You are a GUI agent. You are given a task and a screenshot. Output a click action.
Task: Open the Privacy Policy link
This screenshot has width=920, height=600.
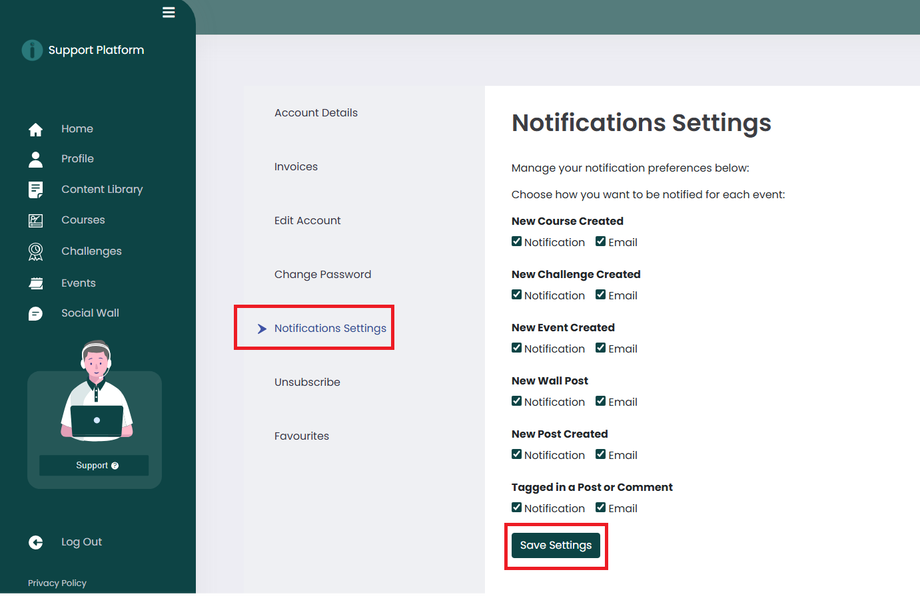tap(57, 583)
